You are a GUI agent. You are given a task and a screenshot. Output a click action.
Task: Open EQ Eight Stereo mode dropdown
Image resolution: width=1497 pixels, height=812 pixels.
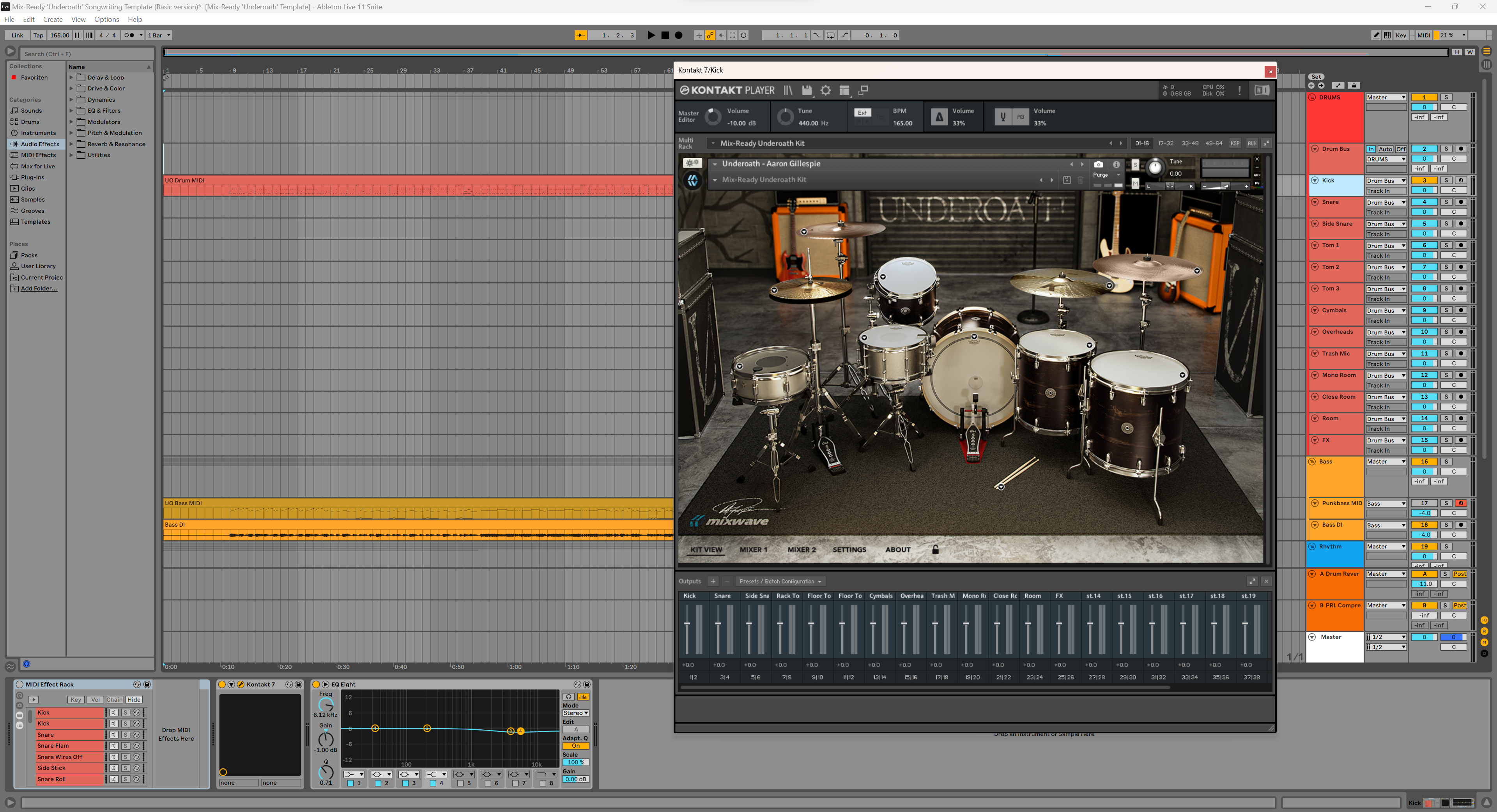[575, 713]
